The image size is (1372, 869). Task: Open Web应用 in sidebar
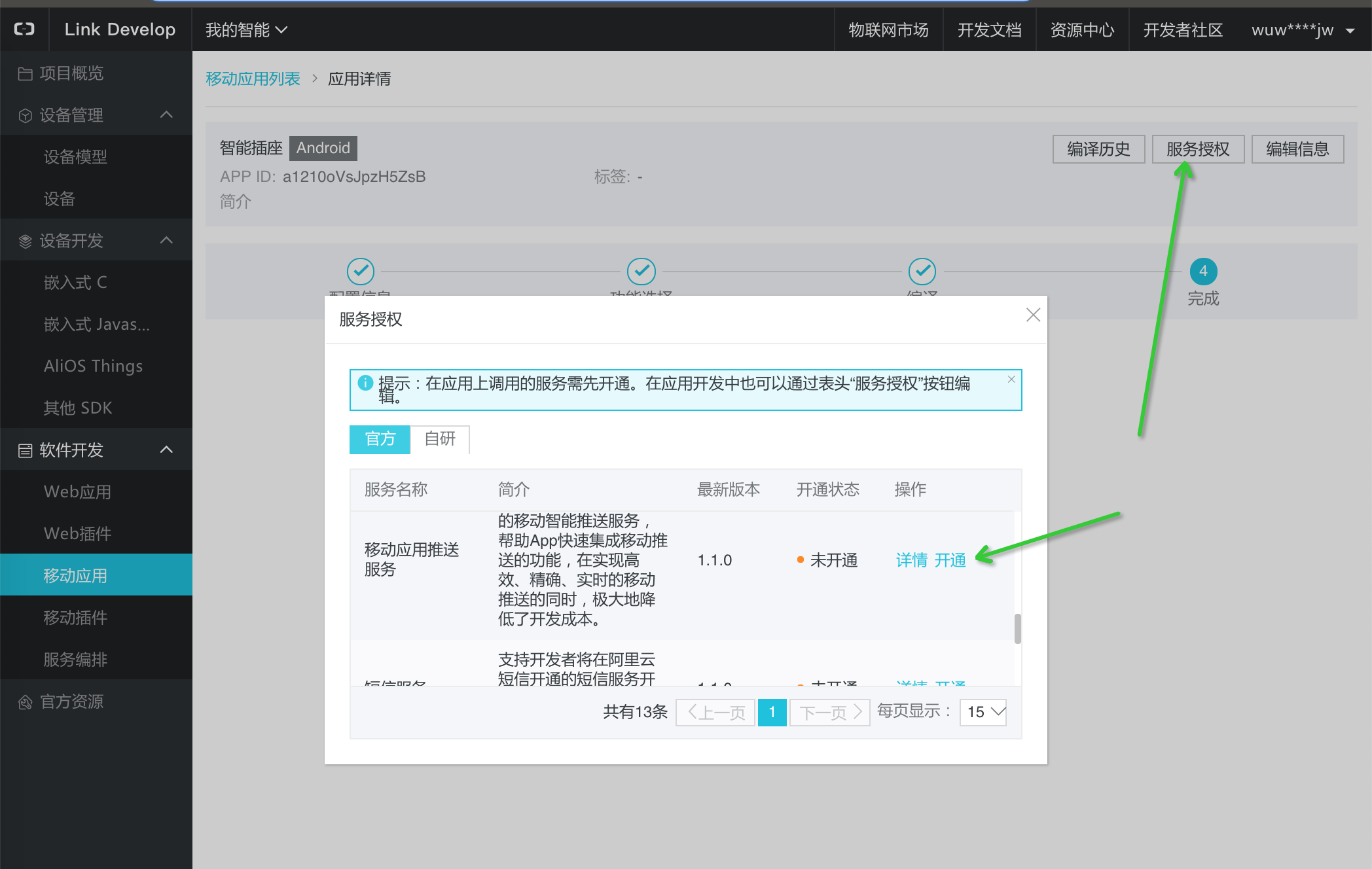[x=96, y=492]
